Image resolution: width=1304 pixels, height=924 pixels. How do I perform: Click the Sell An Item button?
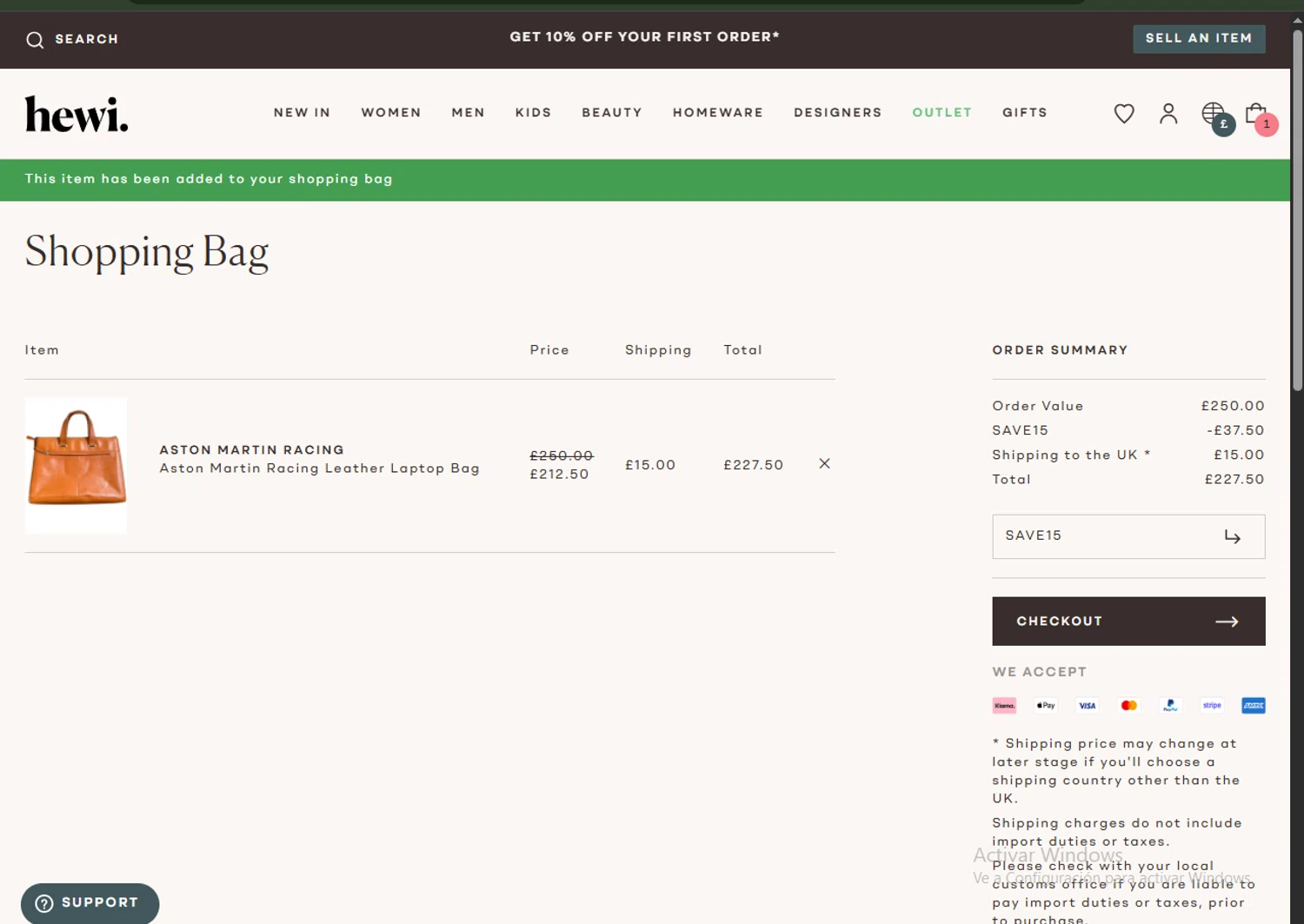[x=1199, y=38]
